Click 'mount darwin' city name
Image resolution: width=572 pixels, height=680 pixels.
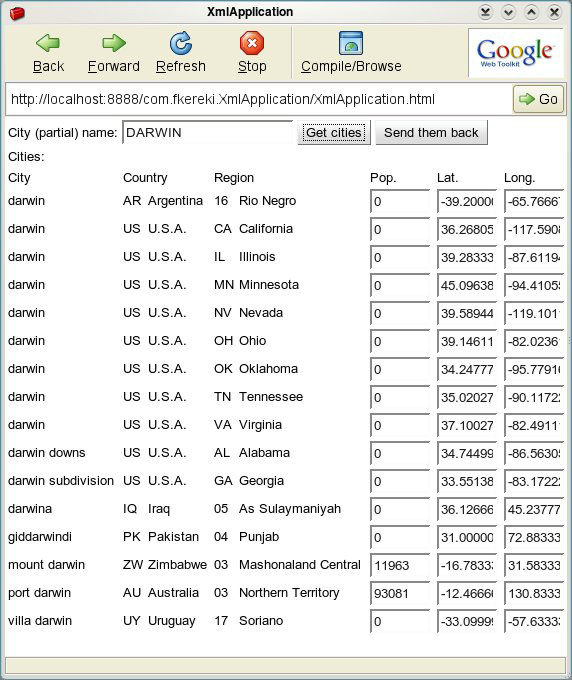[x=46, y=565]
